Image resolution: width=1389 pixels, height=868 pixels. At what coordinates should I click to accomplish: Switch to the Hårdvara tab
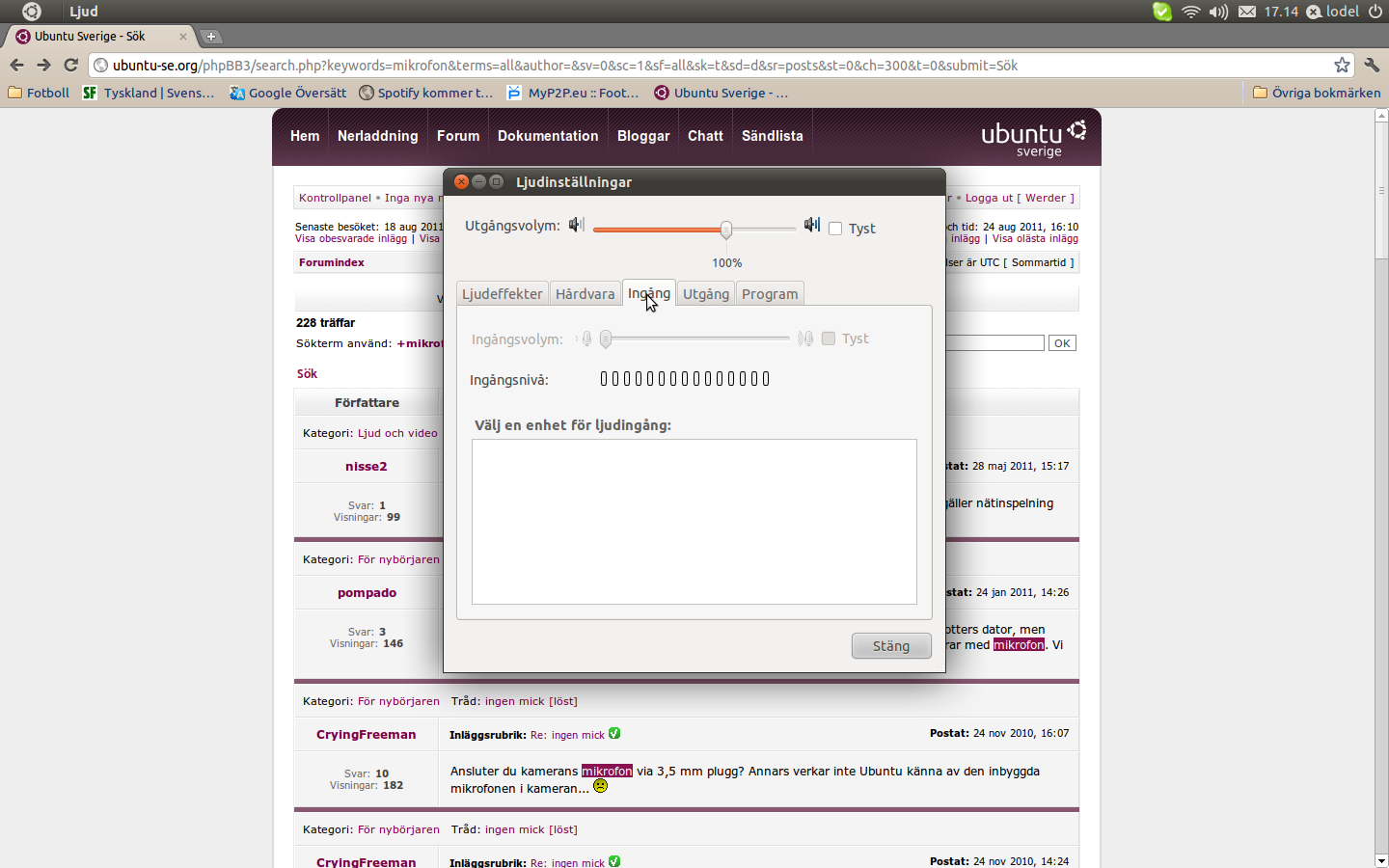[585, 293]
